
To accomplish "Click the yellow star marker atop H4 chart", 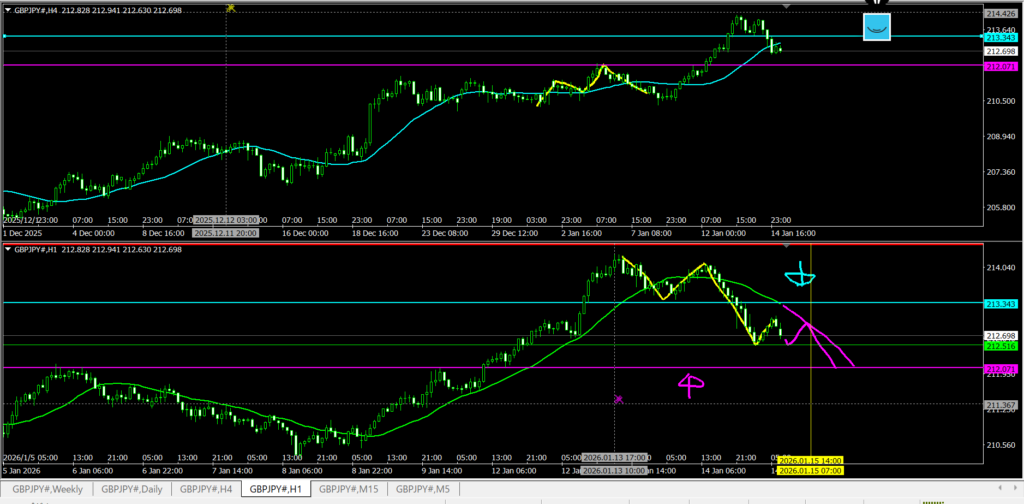I will [x=231, y=7].
